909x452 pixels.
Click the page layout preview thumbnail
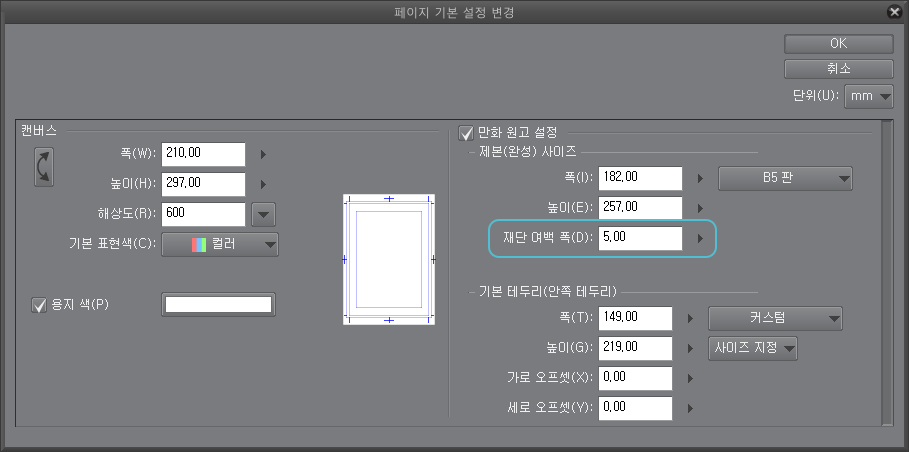(x=389, y=258)
